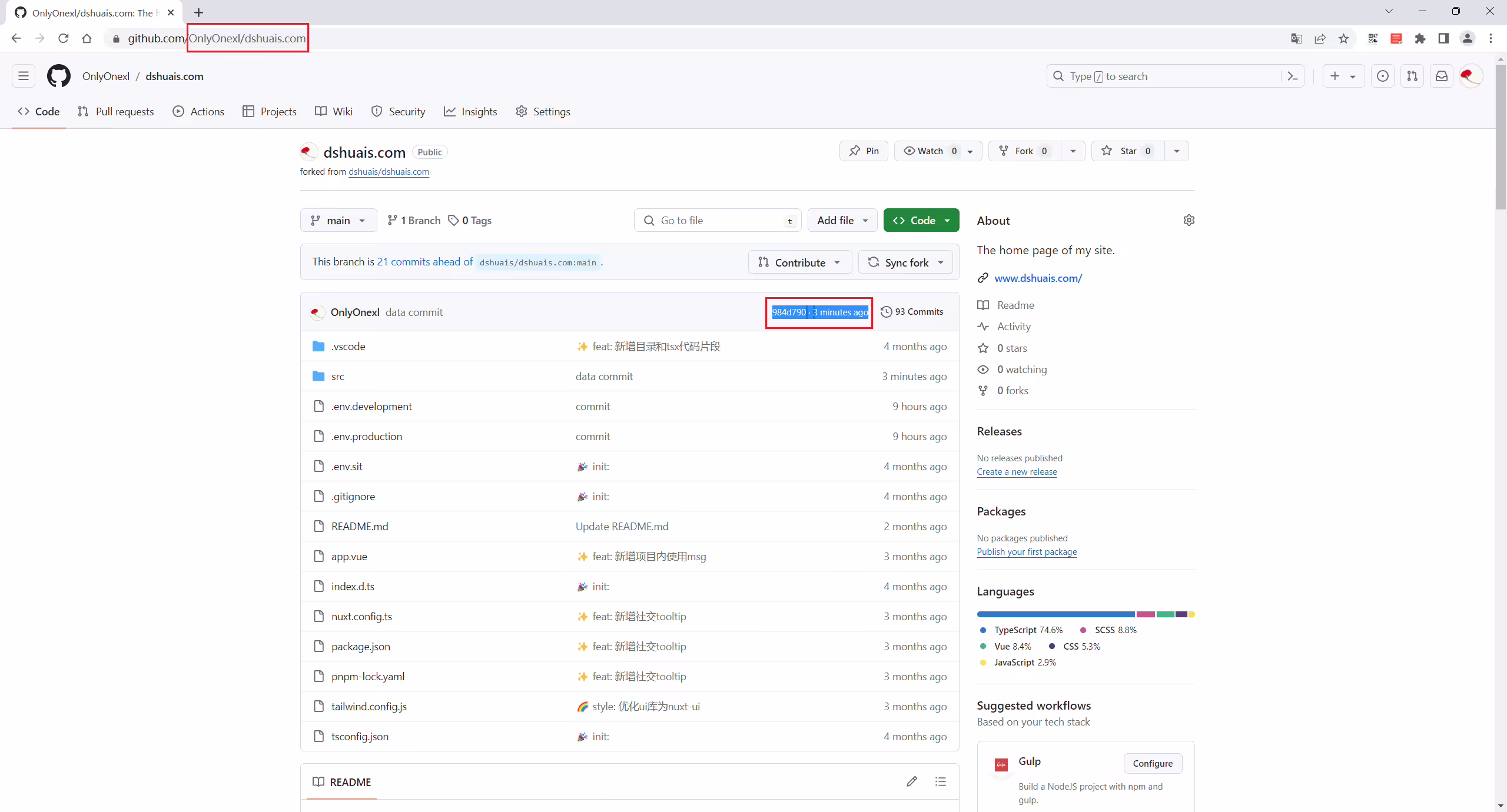Configure the Gulp workflow
1507x812 pixels.
1153,763
